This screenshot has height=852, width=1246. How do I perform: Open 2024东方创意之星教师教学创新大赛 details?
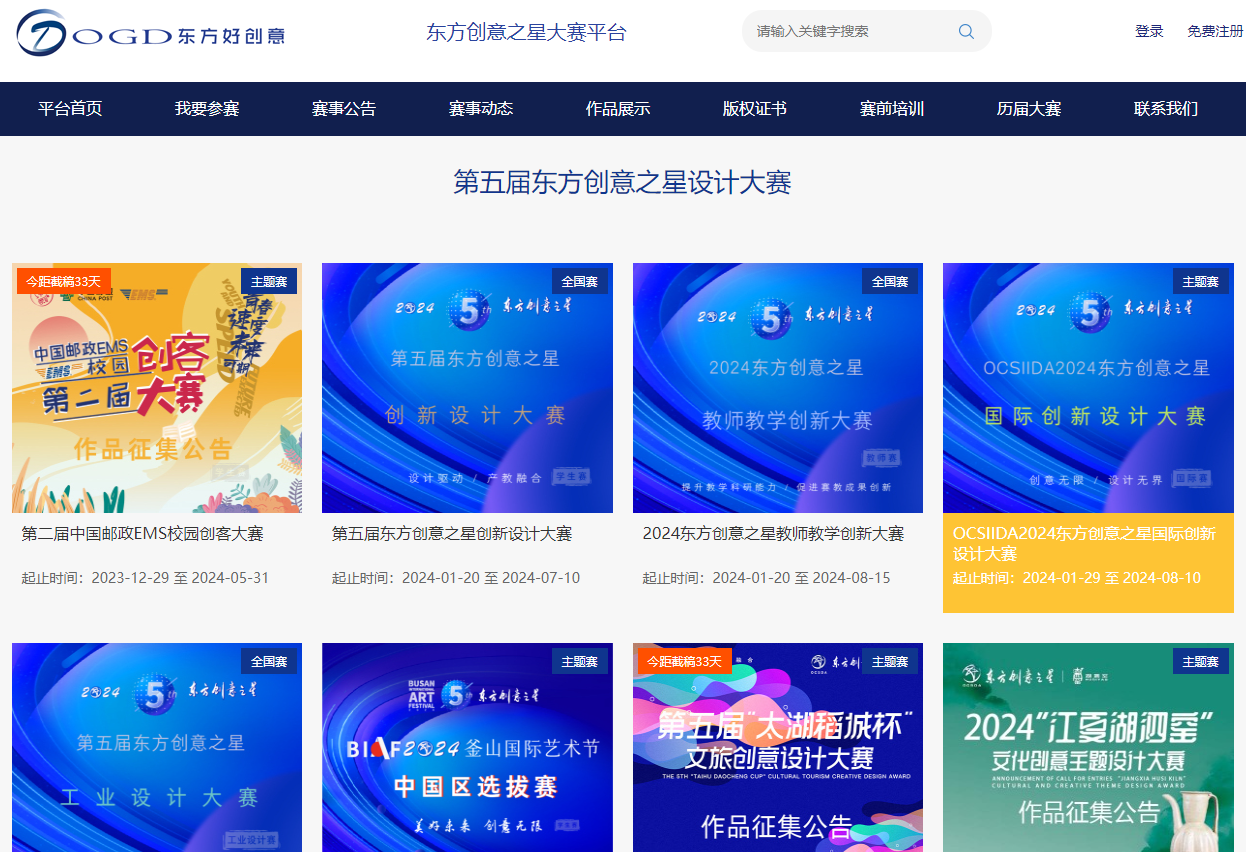point(777,388)
